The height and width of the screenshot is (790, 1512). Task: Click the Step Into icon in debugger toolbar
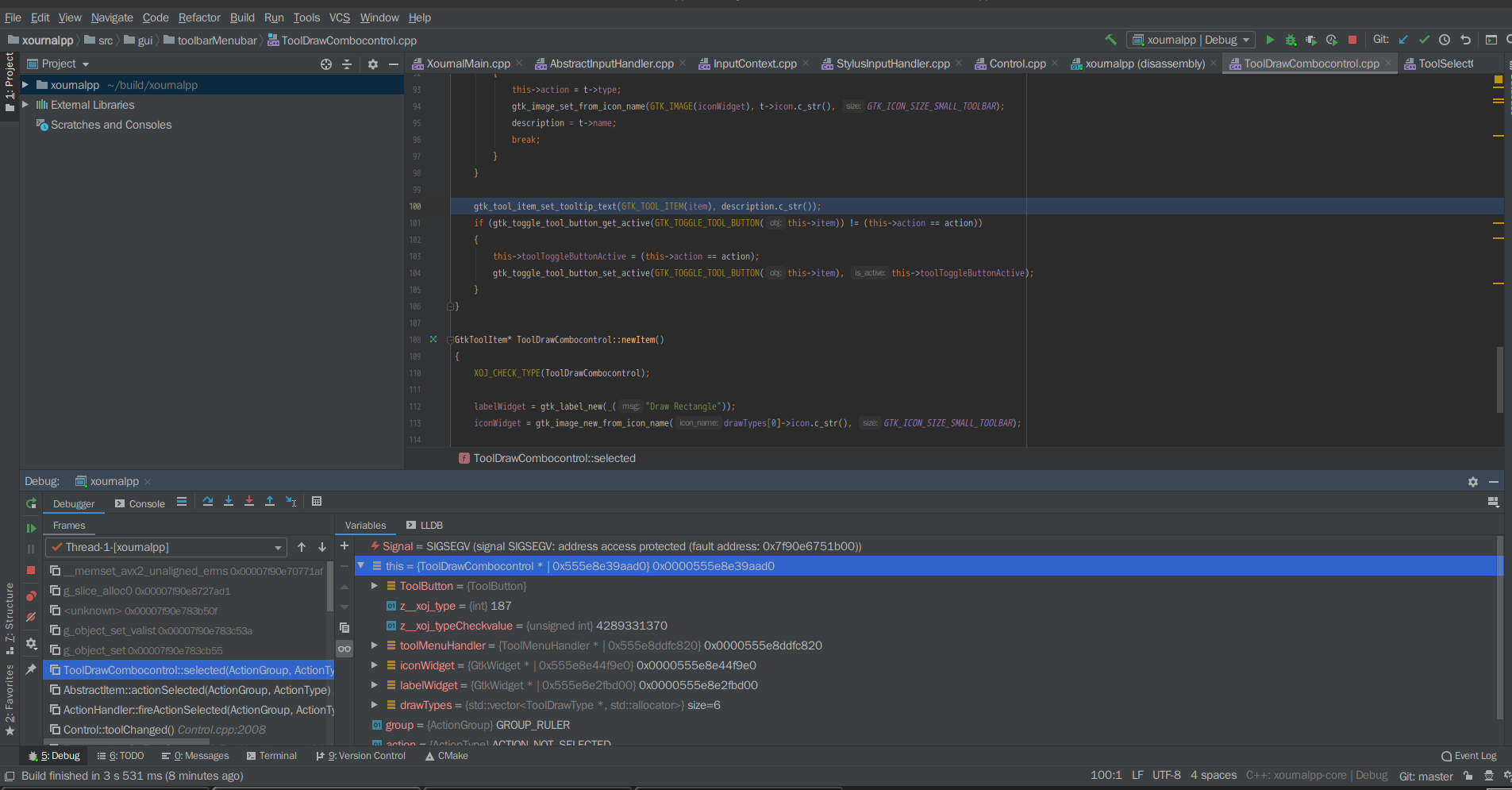(x=229, y=502)
